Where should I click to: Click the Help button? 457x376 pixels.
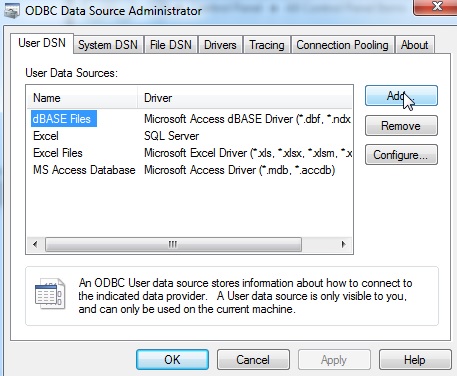(x=415, y=360)
